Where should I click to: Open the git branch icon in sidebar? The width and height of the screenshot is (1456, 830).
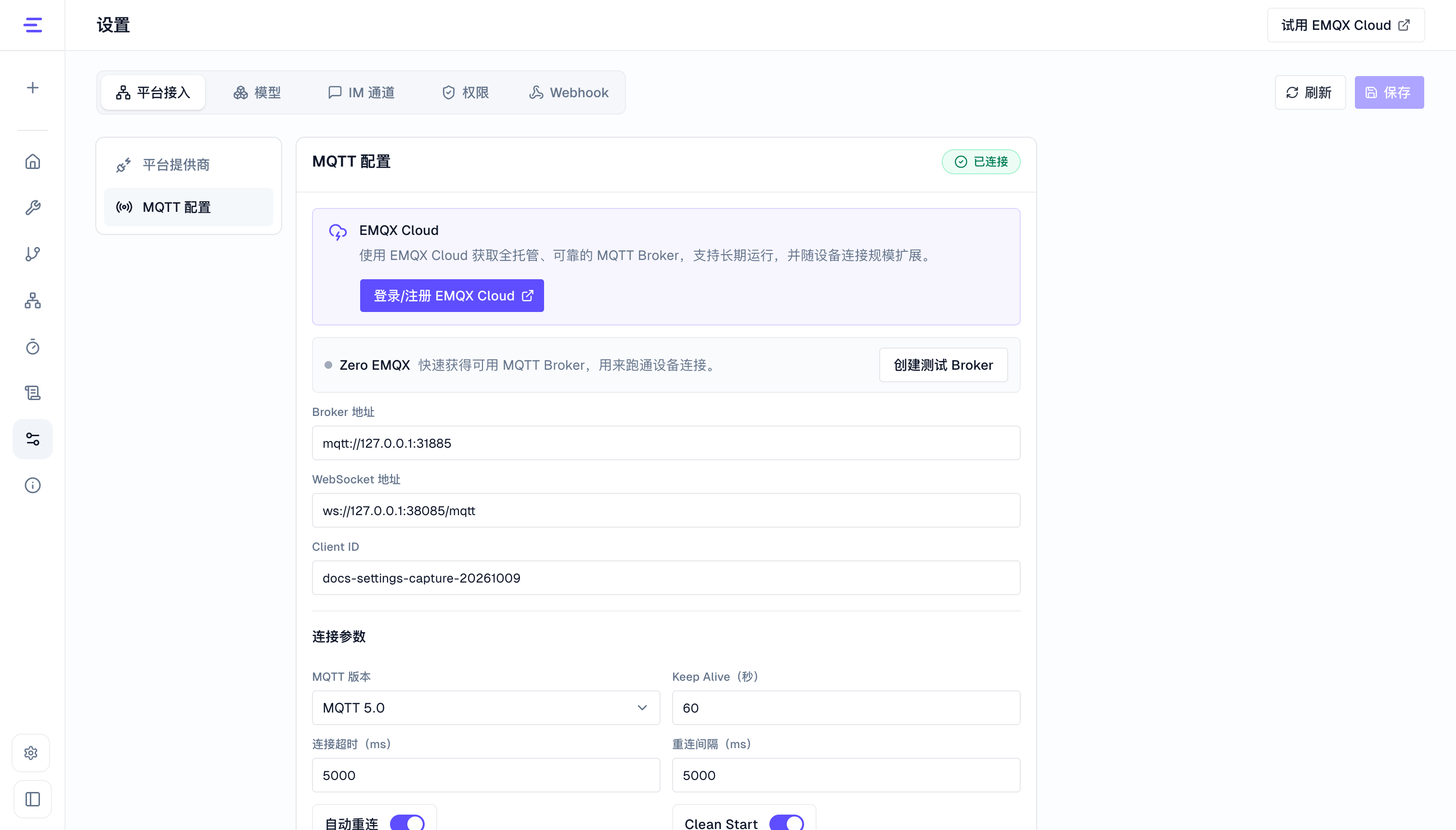click(x=32, y=254)
